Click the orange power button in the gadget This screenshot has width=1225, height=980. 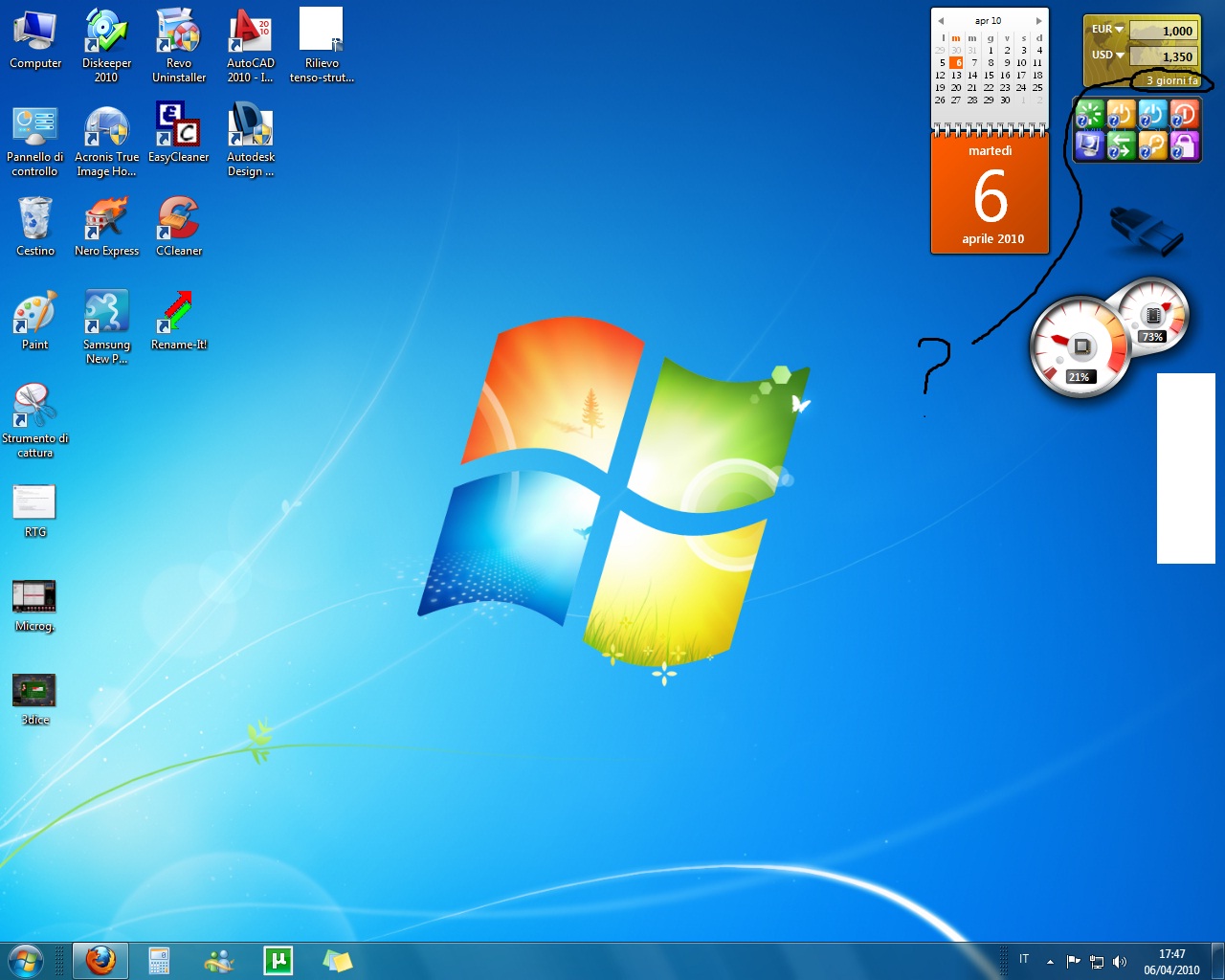coord(1122,114)
